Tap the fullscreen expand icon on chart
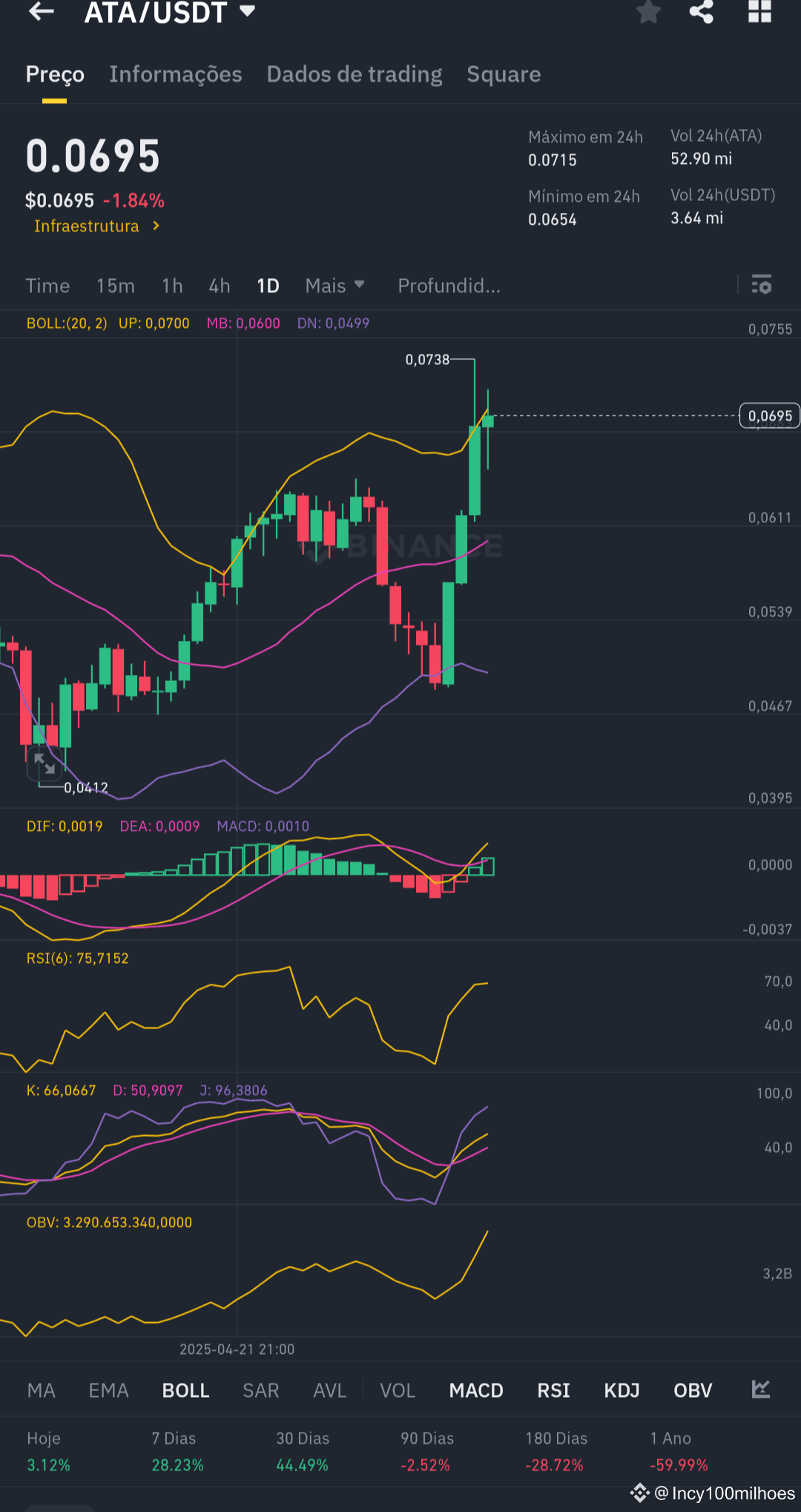Viewport: 801px width, 1512px height. pos(44,765)
